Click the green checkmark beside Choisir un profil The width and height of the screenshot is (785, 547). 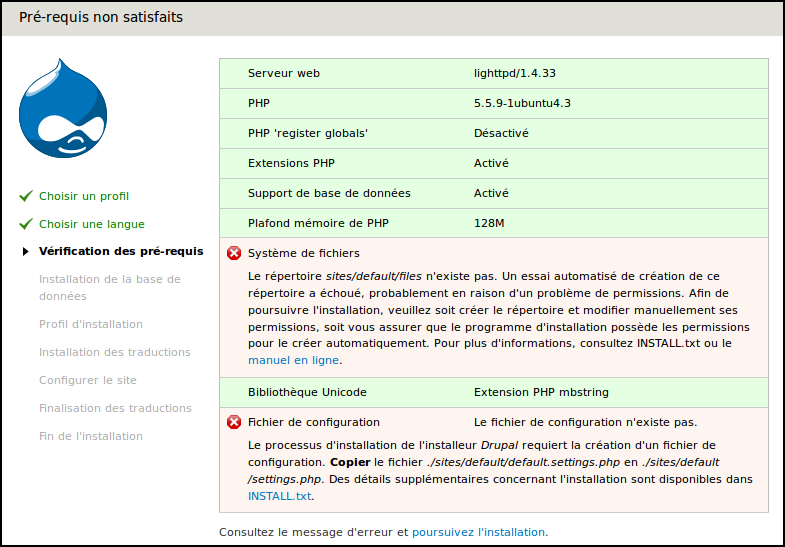(26, 196)
